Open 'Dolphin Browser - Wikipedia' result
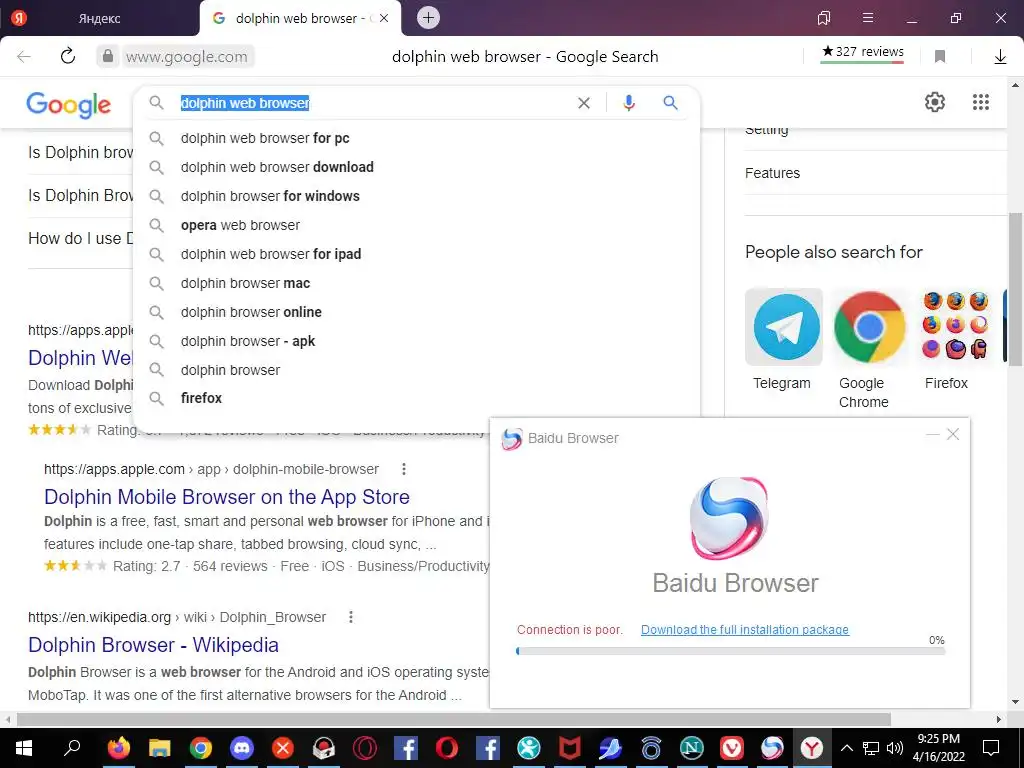Screen dimensions: 1024x768 click(x=153, y=645)
